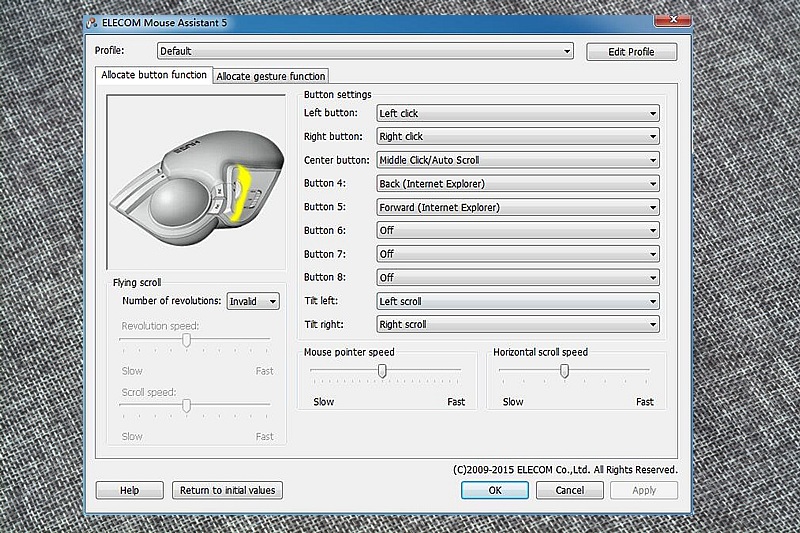800x533 pixels.
Task: Expand the Left button function dropdown
Action: point(517,114)
